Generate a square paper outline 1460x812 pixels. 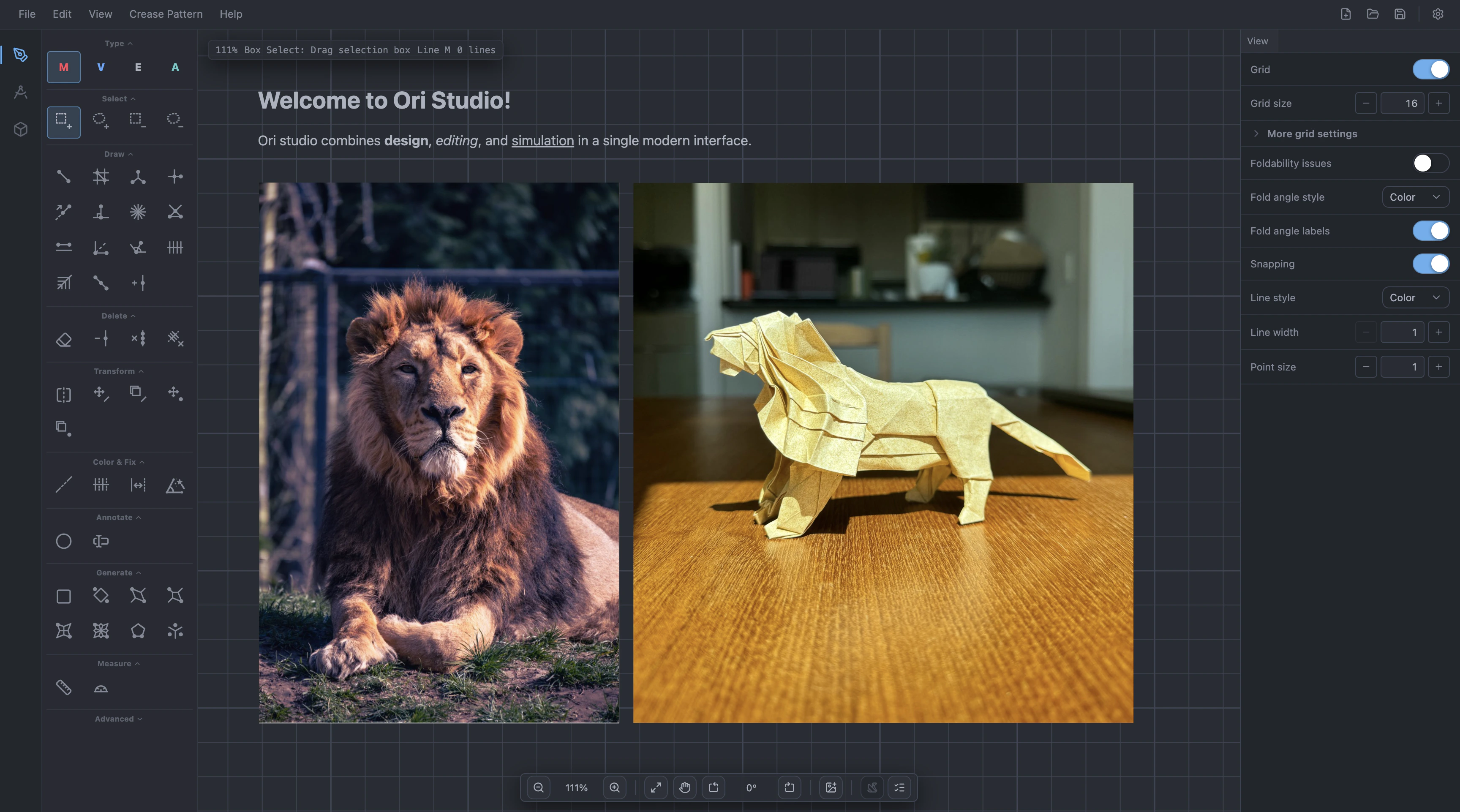63,596
